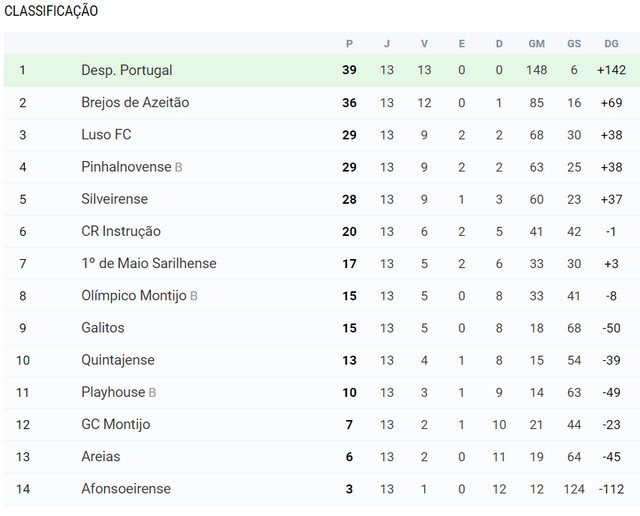640x516 pixels.
Task: Open the Quintajense team link
Action: [118, 360]
